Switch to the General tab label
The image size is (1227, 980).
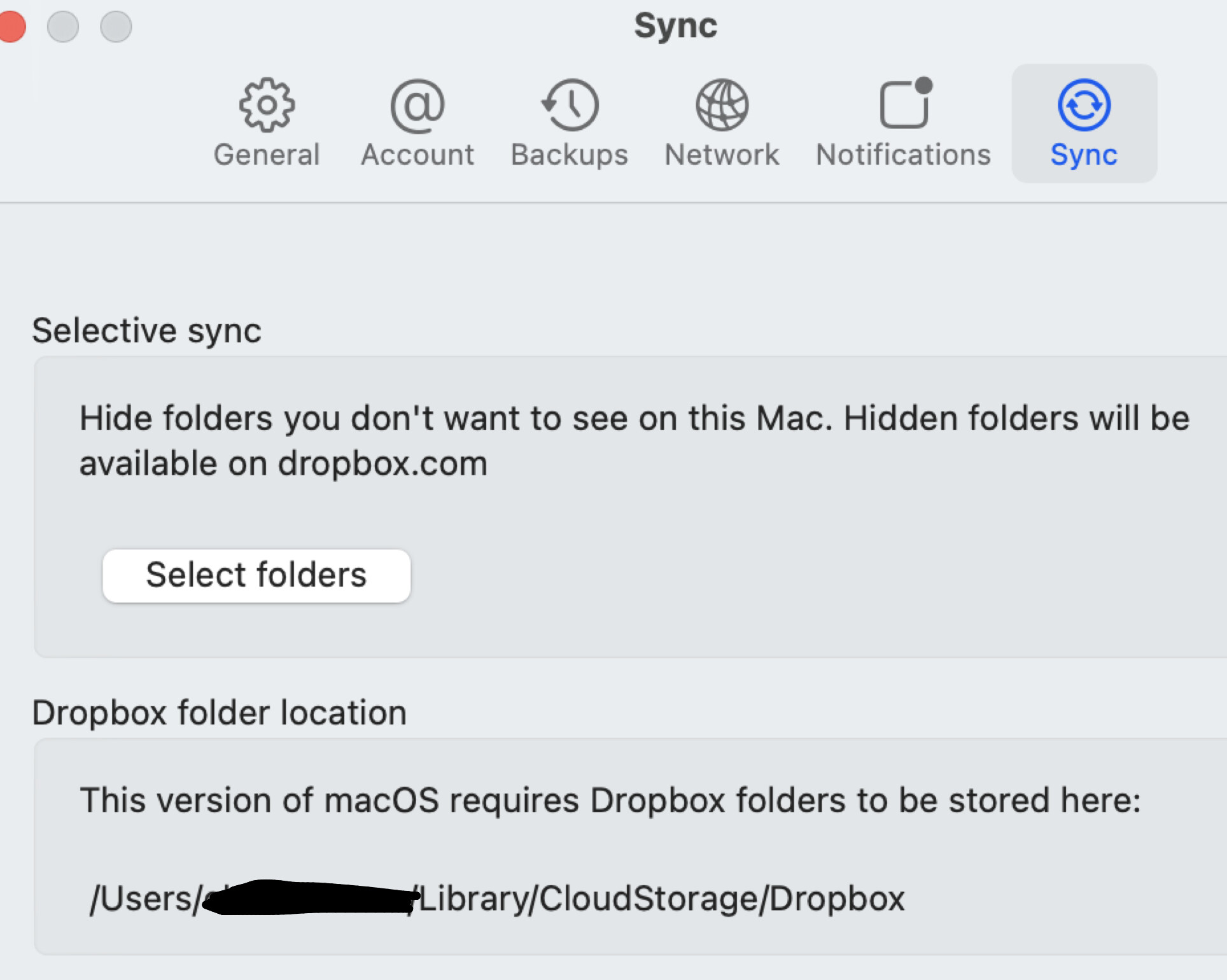267,155
